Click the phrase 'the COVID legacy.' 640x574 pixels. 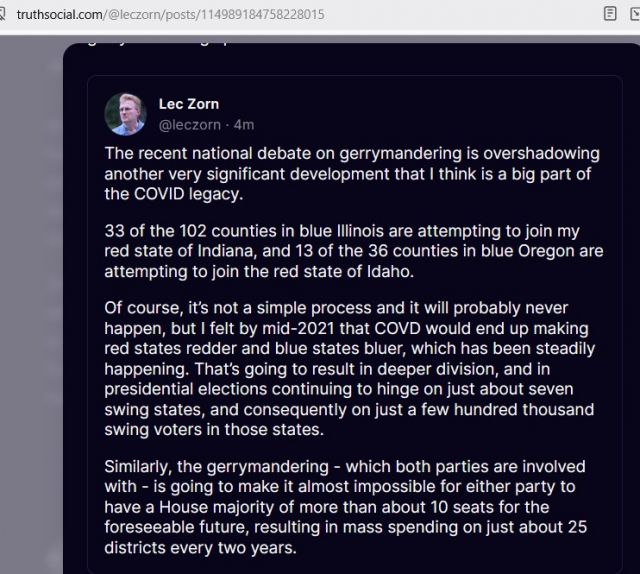pos(173,194)
